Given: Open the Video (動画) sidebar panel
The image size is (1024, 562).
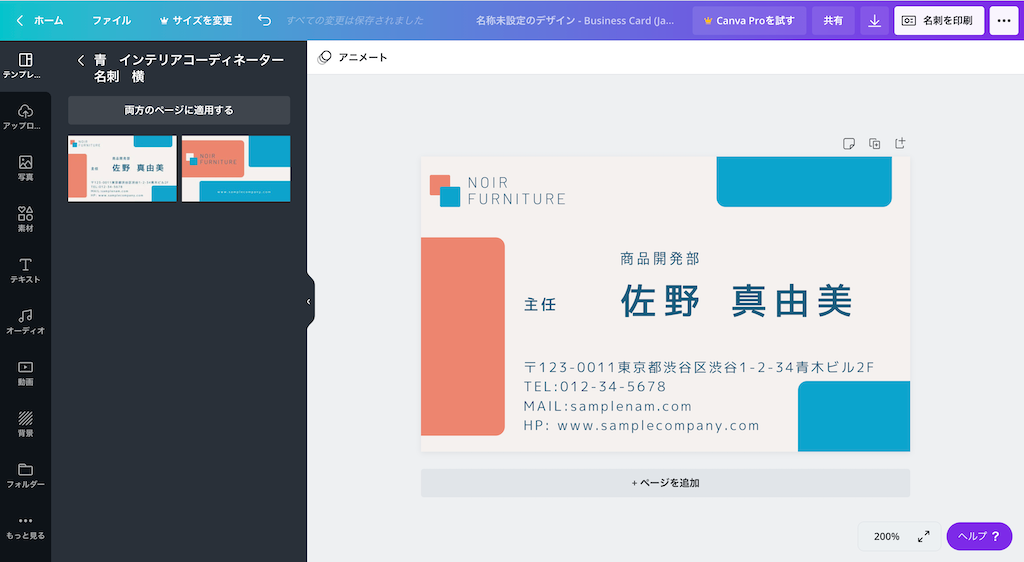Looking at the screenshot, I should tap(25, 373).
